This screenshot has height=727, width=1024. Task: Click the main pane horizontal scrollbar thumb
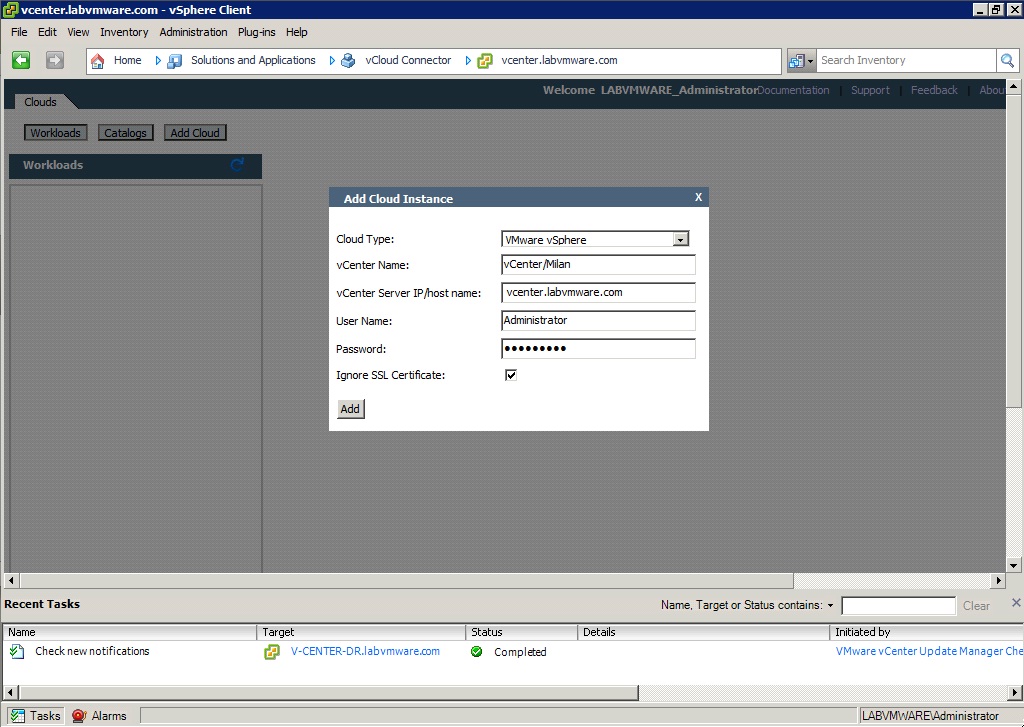tap(406, 580)
